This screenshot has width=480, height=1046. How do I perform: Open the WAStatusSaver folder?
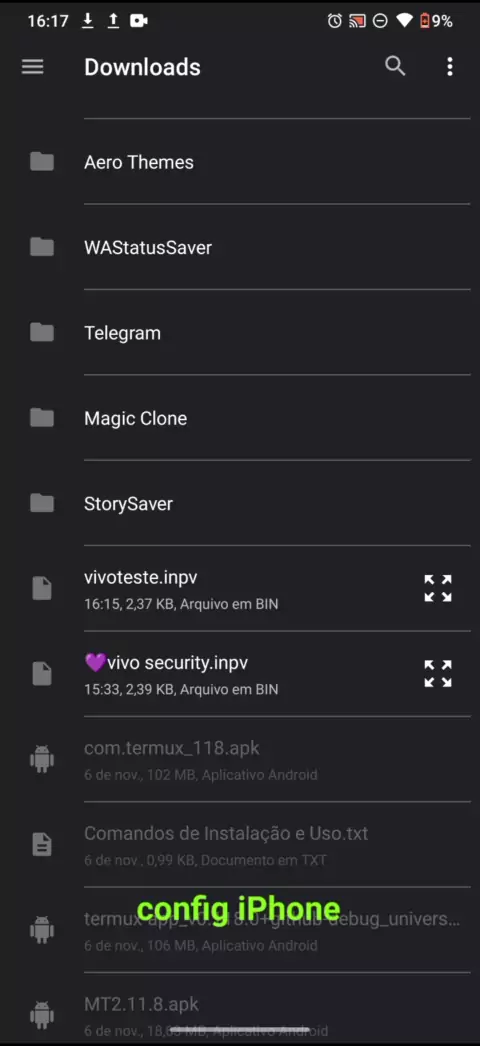pos(240,247)
